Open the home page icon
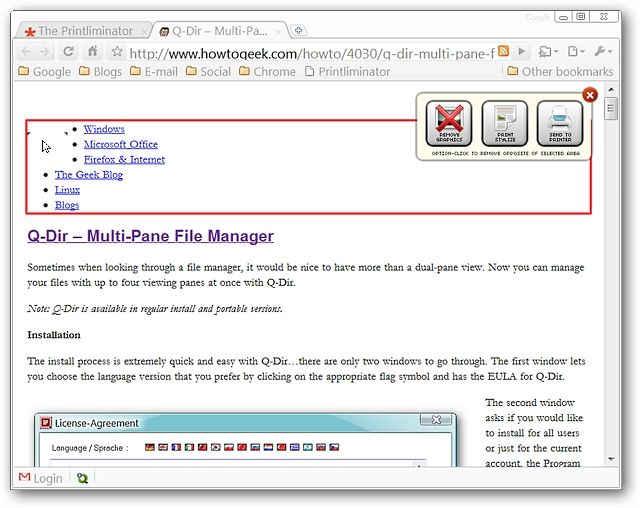 93,51
